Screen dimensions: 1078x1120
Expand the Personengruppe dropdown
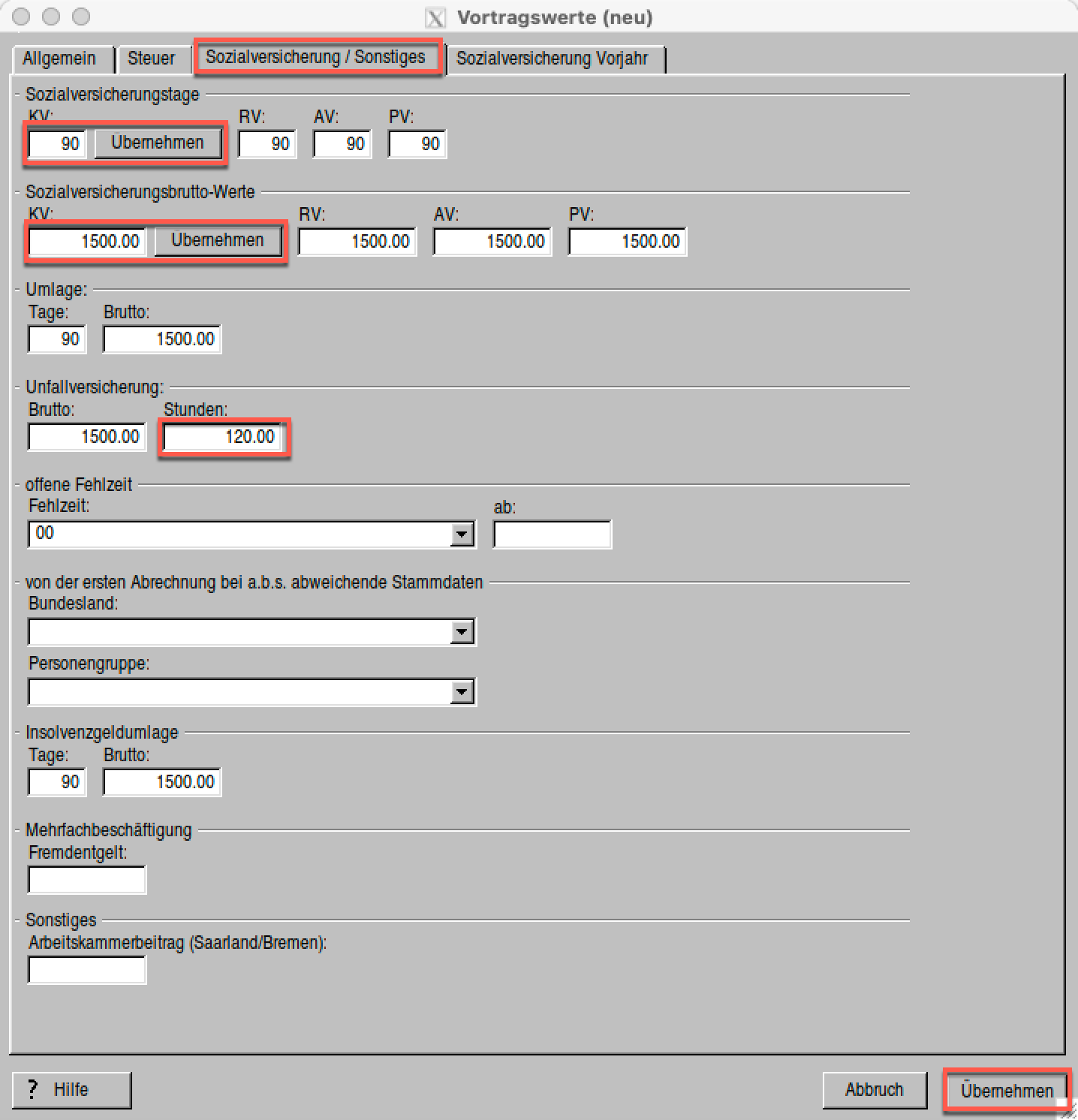(462, 692)
